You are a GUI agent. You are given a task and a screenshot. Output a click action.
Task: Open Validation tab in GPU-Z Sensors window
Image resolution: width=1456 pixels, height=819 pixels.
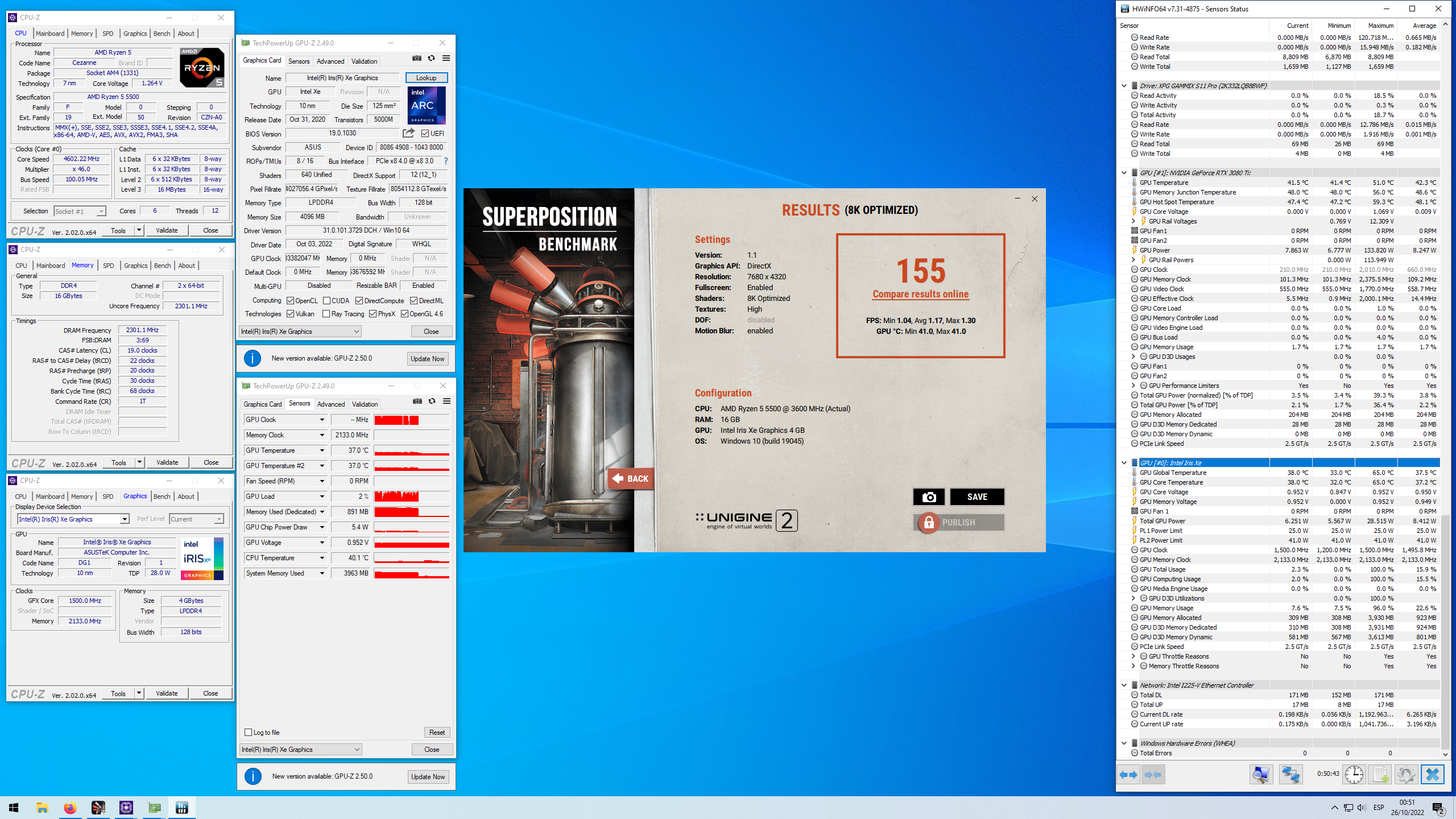pyautogui.click(x=365, y=404)
